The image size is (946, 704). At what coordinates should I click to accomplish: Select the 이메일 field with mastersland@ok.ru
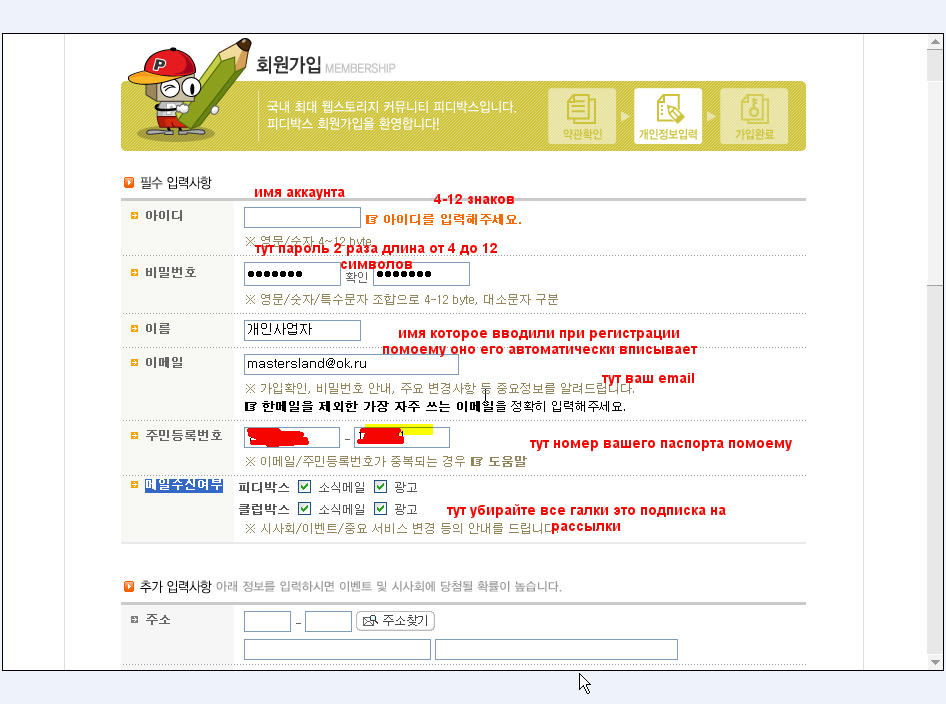click(x=351, y=365)
